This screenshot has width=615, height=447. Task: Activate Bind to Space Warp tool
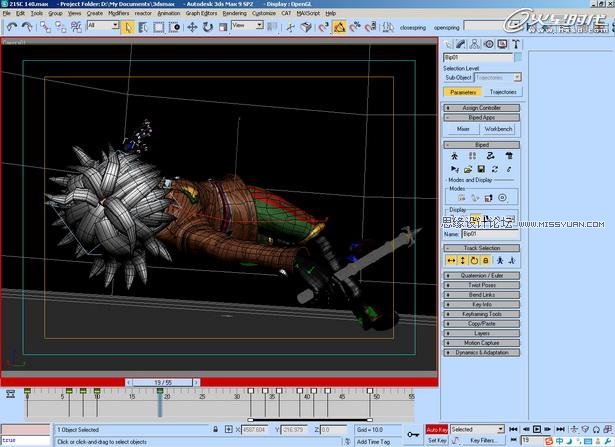tap(76, 27)
